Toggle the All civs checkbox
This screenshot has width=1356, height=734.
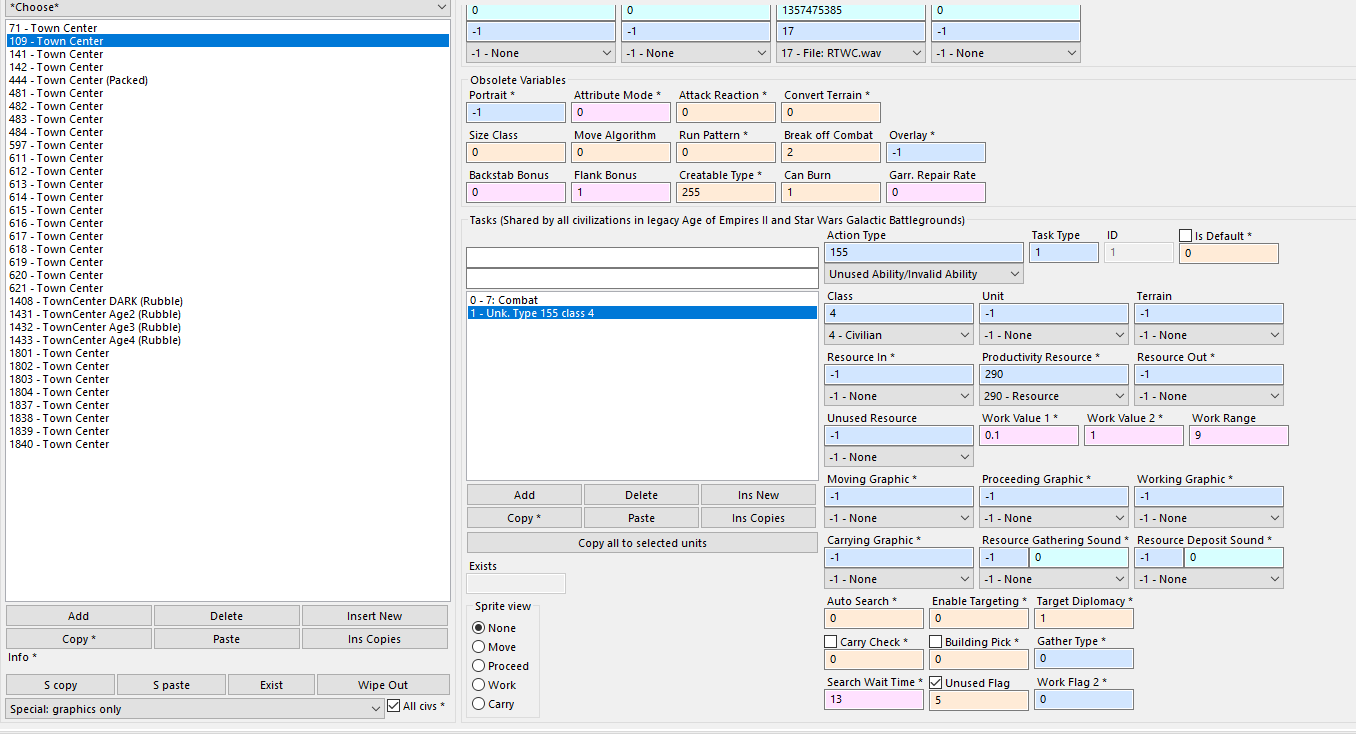pos(394,706)
